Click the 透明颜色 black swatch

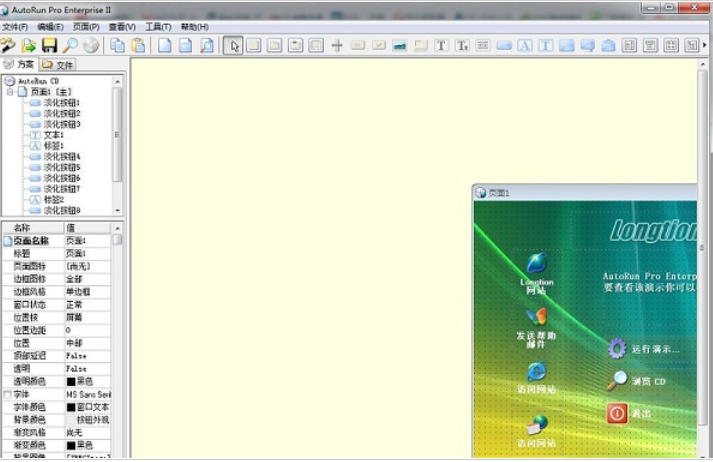click(x=71, y=381)
